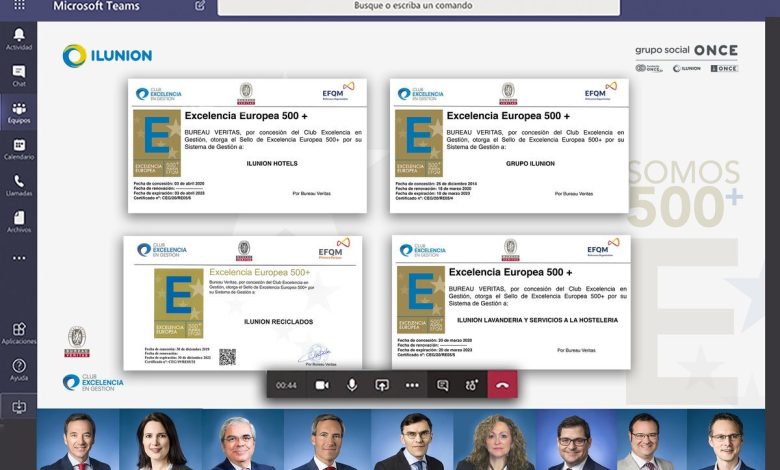The image size is (780, 470).
Task: Start a new chat with compose icon
Action: [200, 6]
